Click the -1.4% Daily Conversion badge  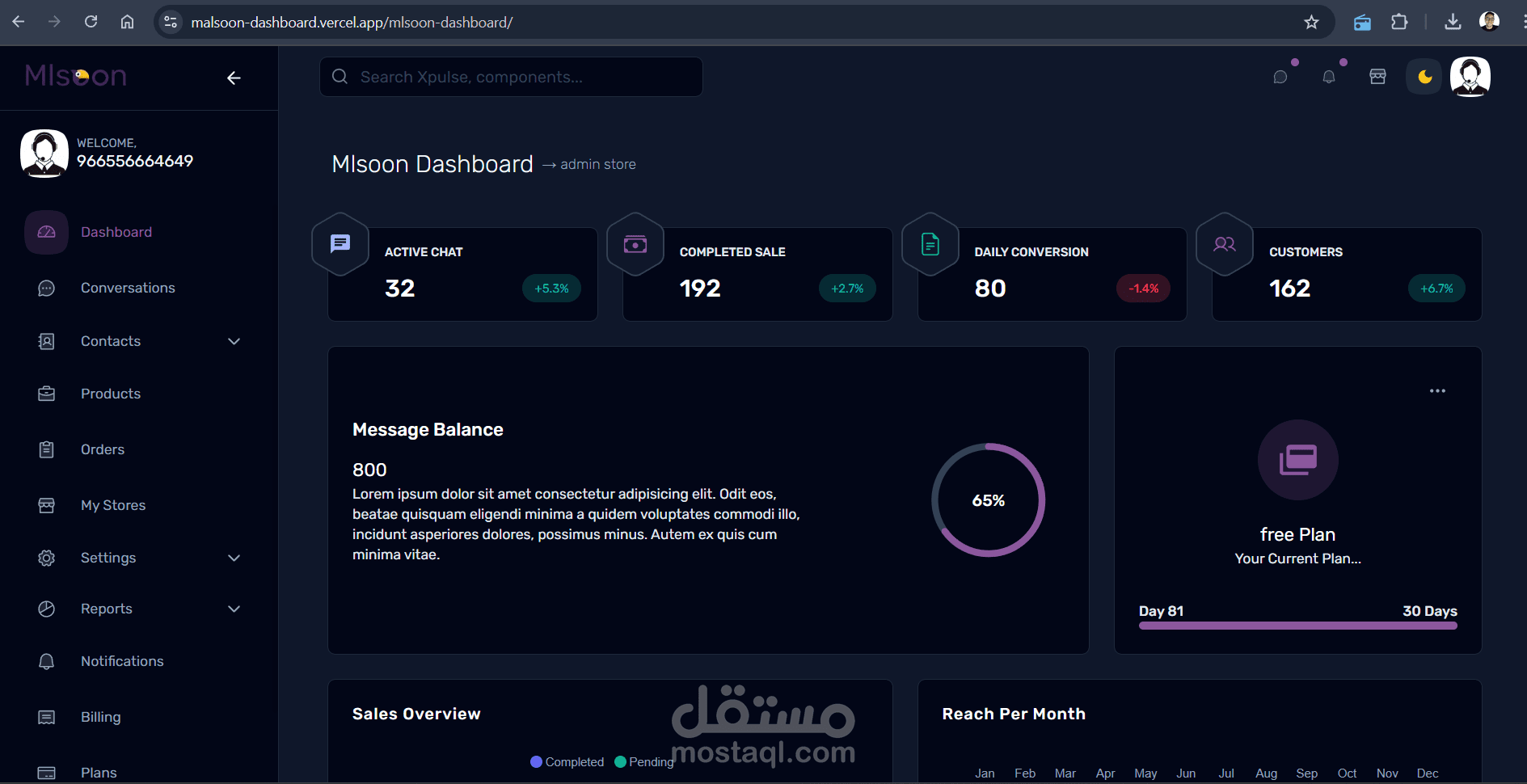(1144, 289)
